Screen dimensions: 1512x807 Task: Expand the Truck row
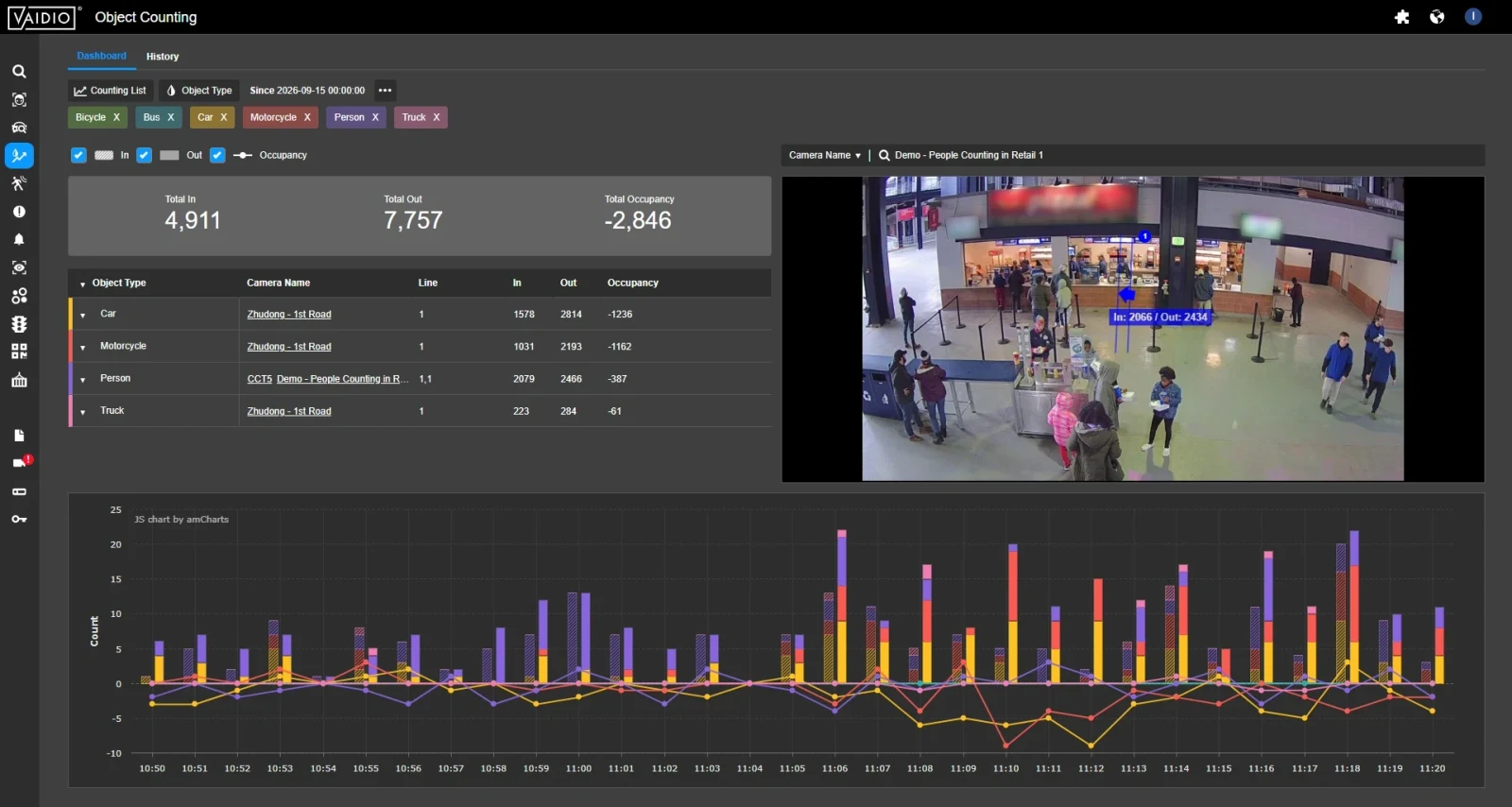(x=83, y=412)
